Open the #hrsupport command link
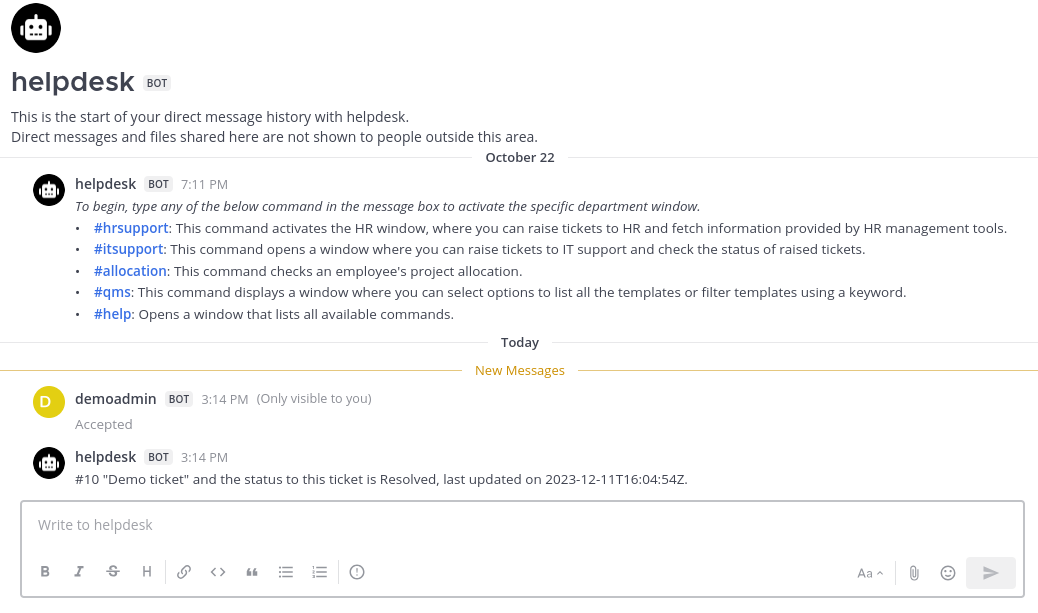The height and width of the screenshot is (613, 1038). 132,228
